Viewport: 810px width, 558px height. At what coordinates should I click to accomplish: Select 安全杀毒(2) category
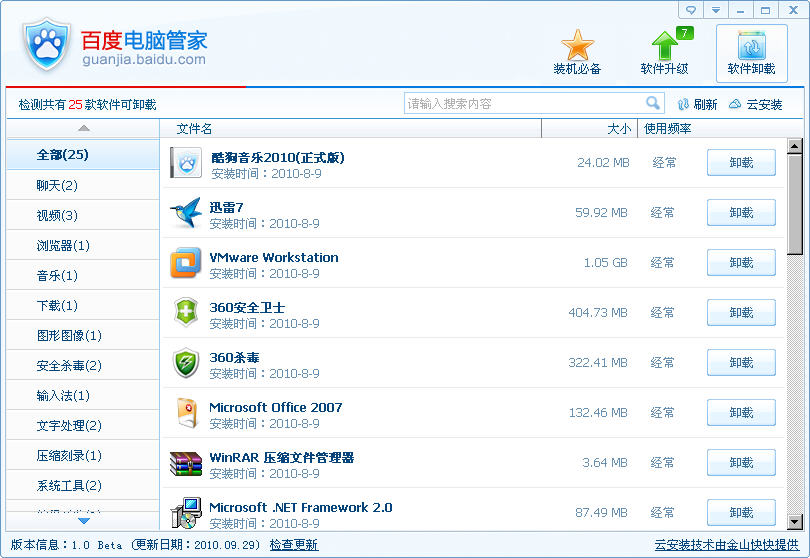pyautogui.click(x=83, y=365)
